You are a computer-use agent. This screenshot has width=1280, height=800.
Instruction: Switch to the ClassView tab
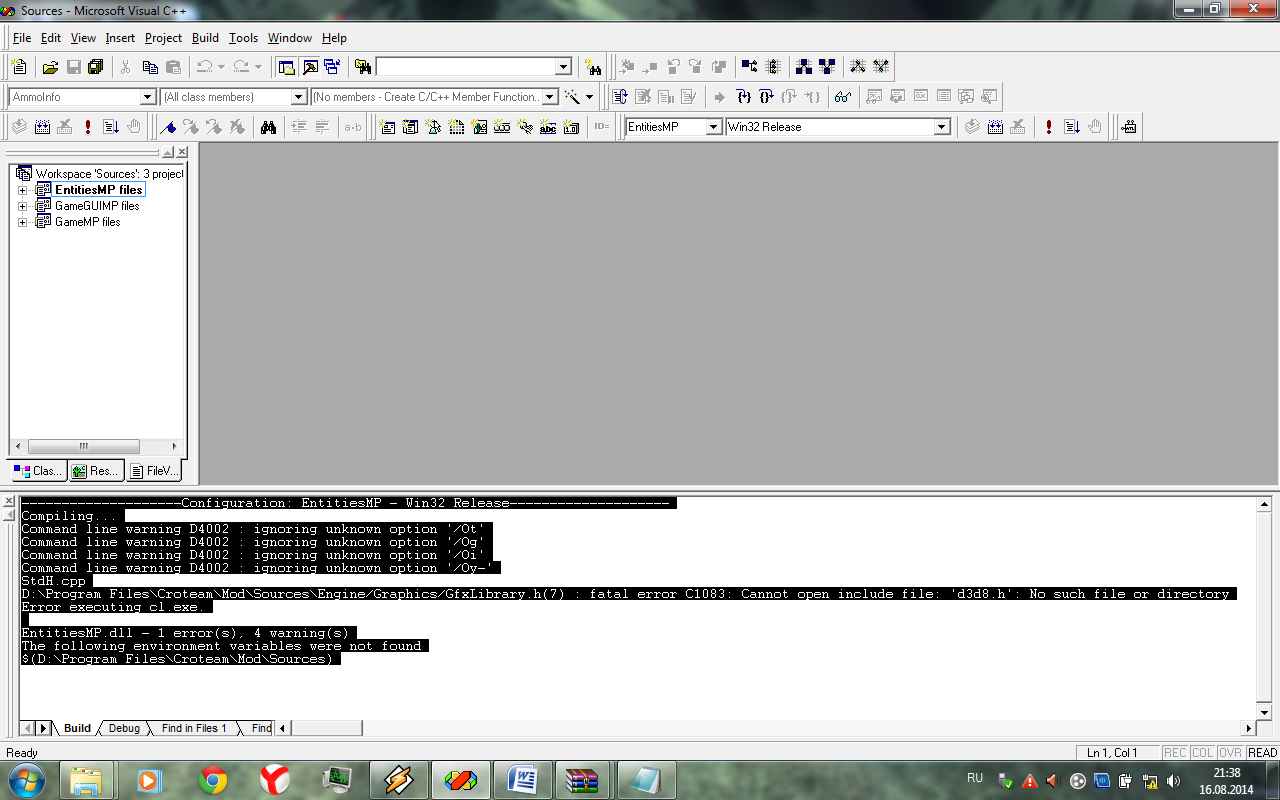coord(38,471)
